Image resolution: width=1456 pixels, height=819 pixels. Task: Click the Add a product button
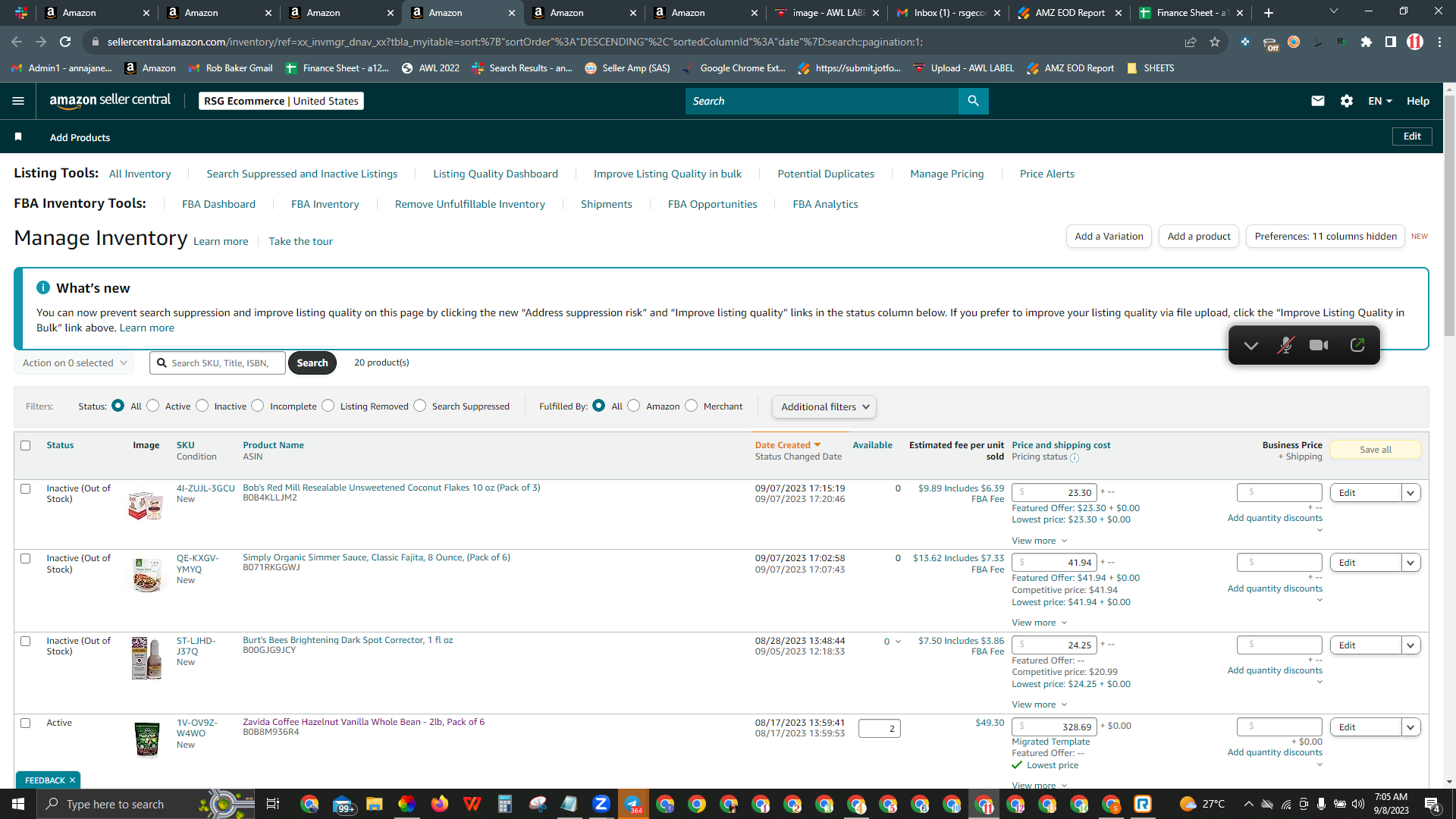coord(1199,237)
